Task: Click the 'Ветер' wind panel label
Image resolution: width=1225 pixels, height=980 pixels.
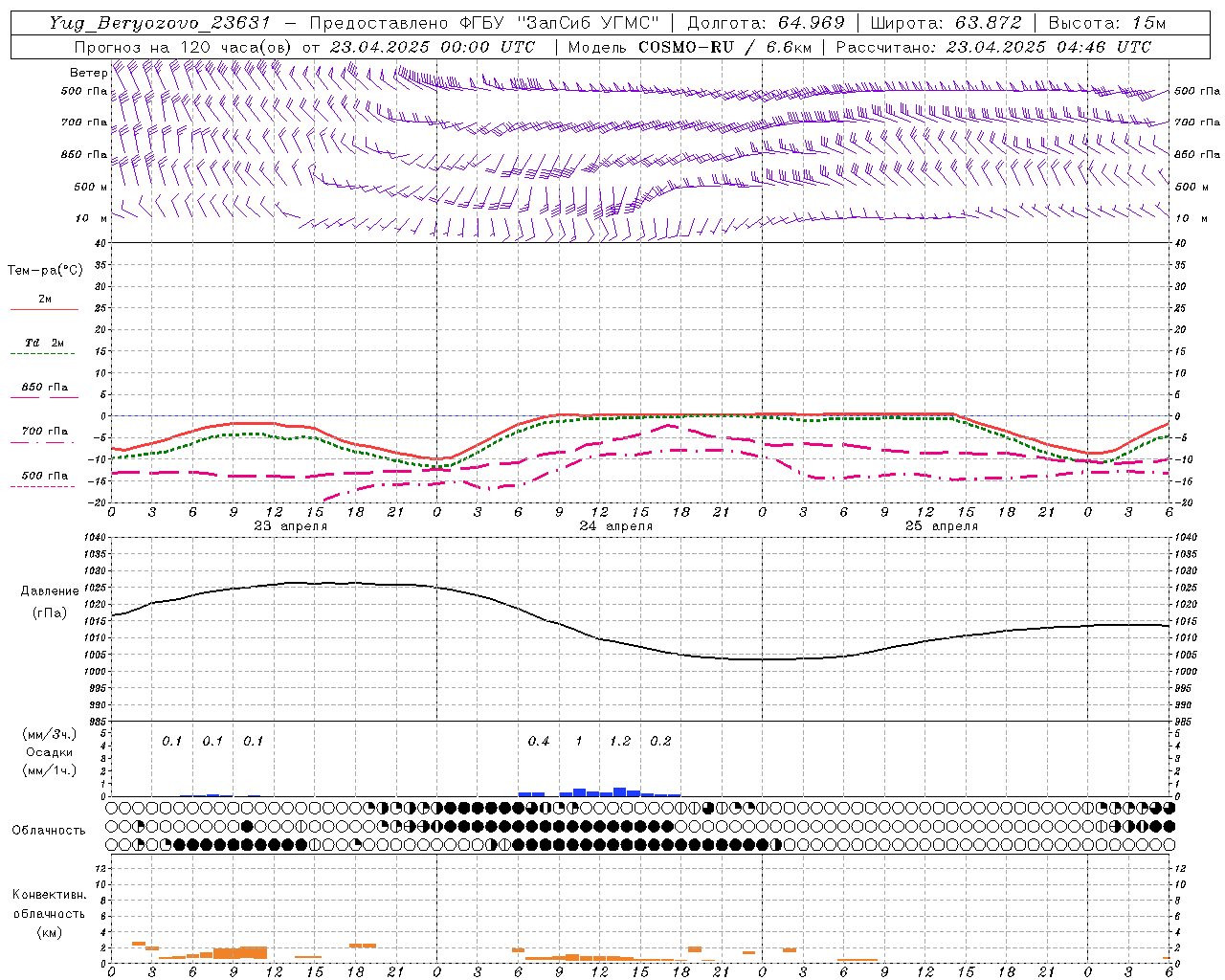Action: coord(89,73)
